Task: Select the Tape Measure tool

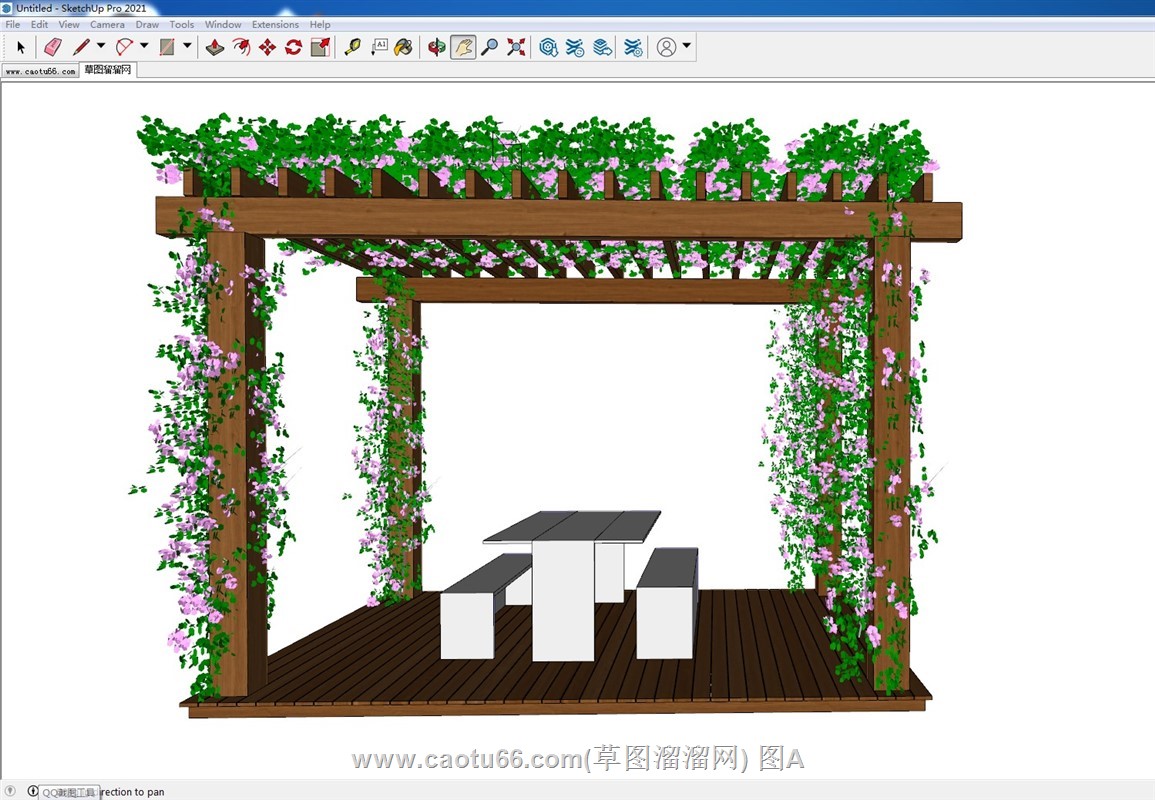Action: coord(353,48)
